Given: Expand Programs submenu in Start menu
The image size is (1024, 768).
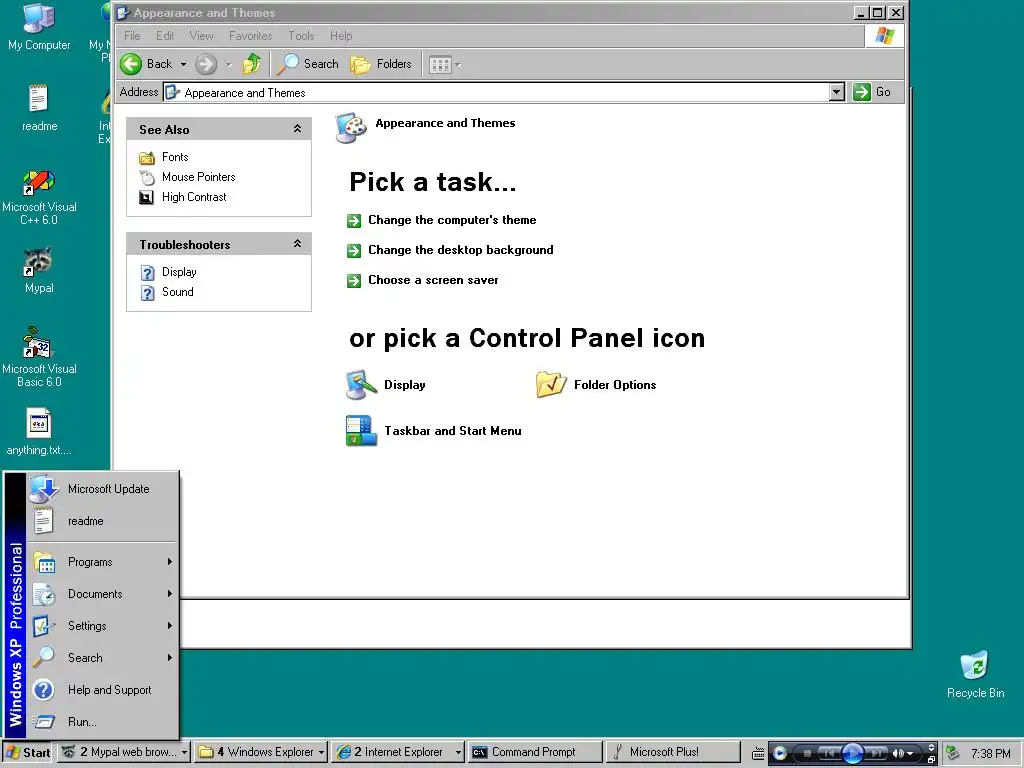Looking at the screenshot, I should (102, 562).
